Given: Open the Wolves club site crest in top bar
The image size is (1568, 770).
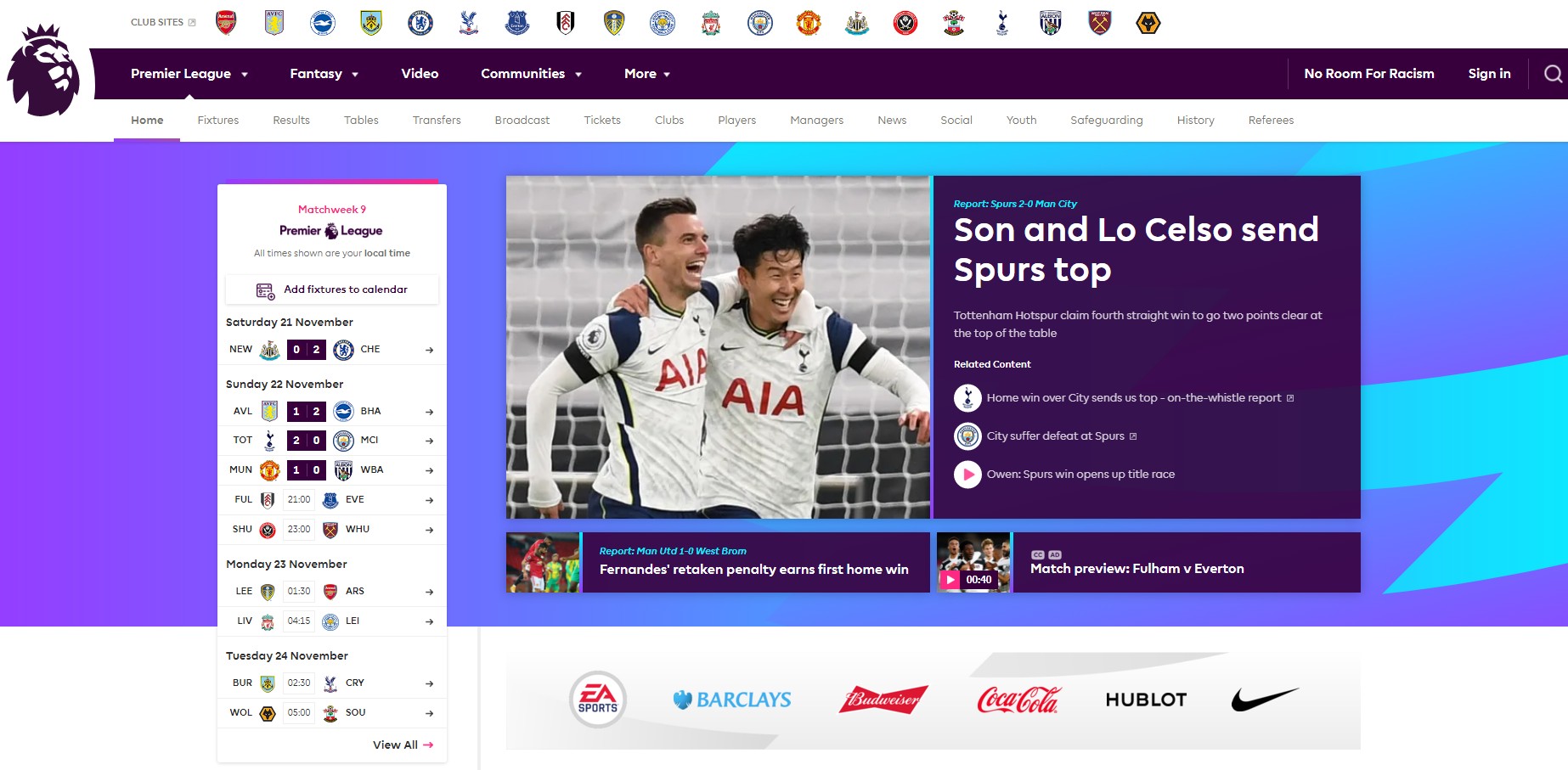Looking at the screenshot, I should point(1148,23).
